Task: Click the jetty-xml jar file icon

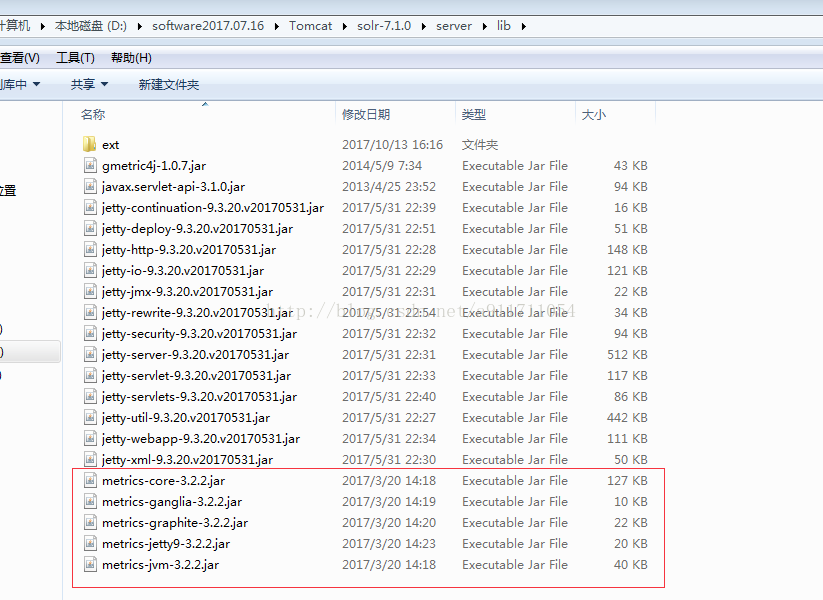Action: point(90,459)
